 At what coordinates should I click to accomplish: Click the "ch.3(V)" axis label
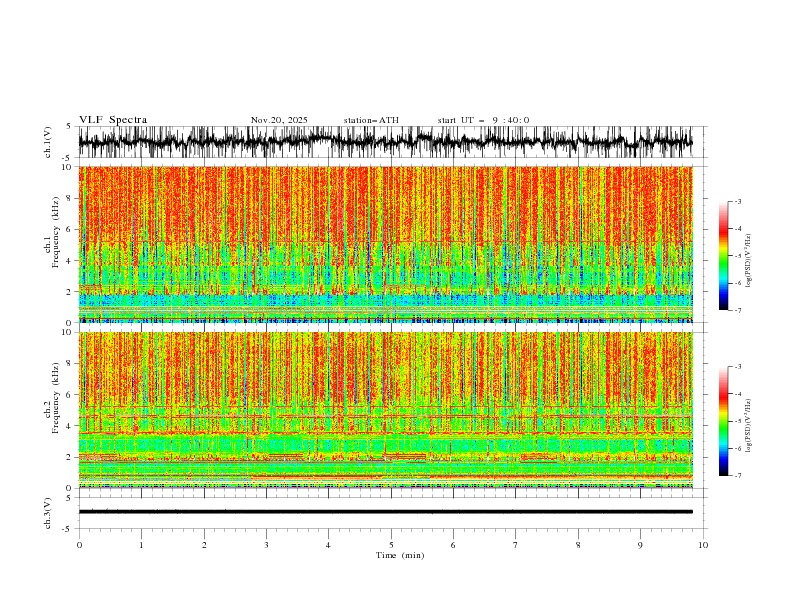[48, 513]
